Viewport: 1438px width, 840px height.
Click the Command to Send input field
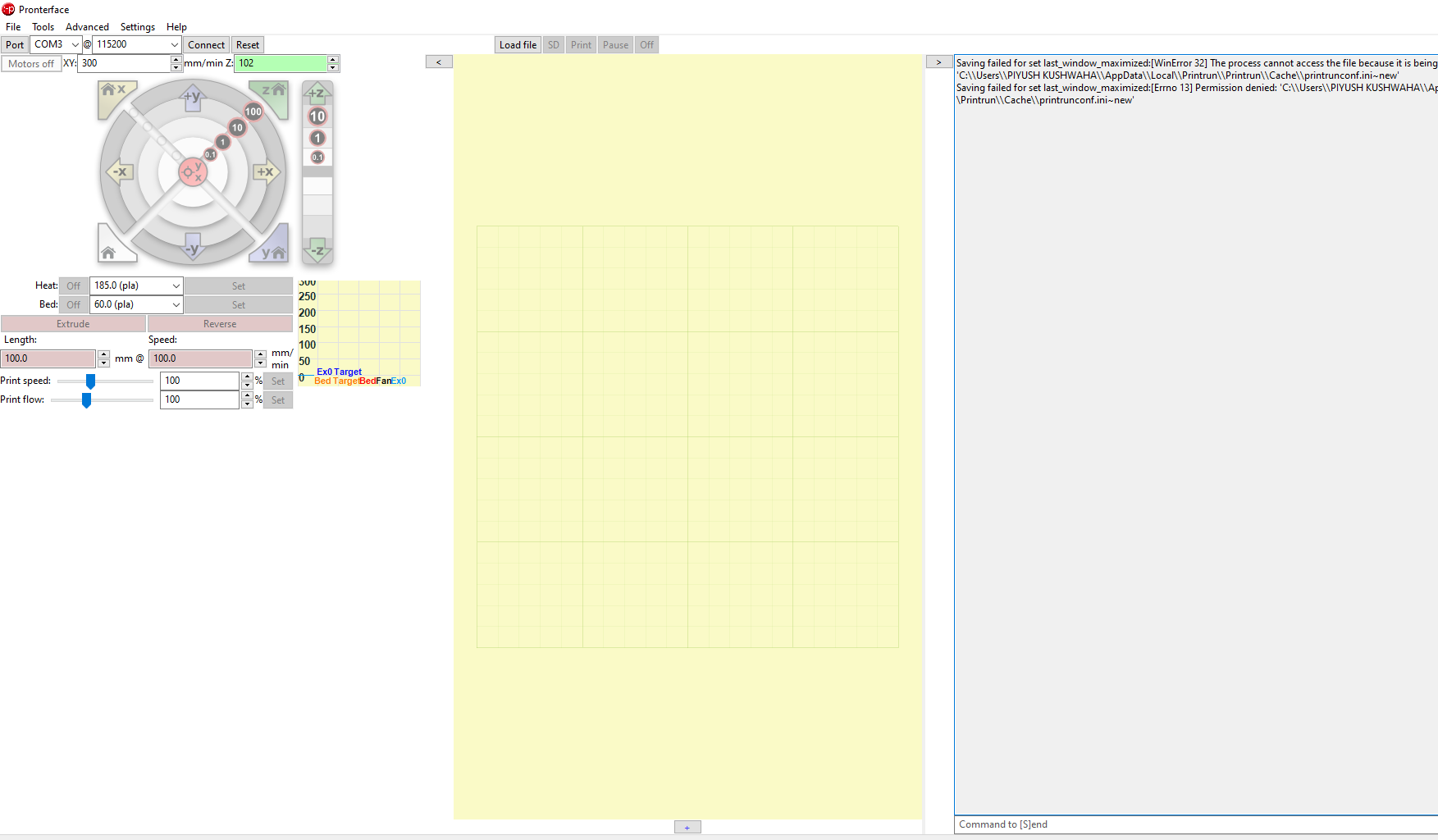[1196, 824]
